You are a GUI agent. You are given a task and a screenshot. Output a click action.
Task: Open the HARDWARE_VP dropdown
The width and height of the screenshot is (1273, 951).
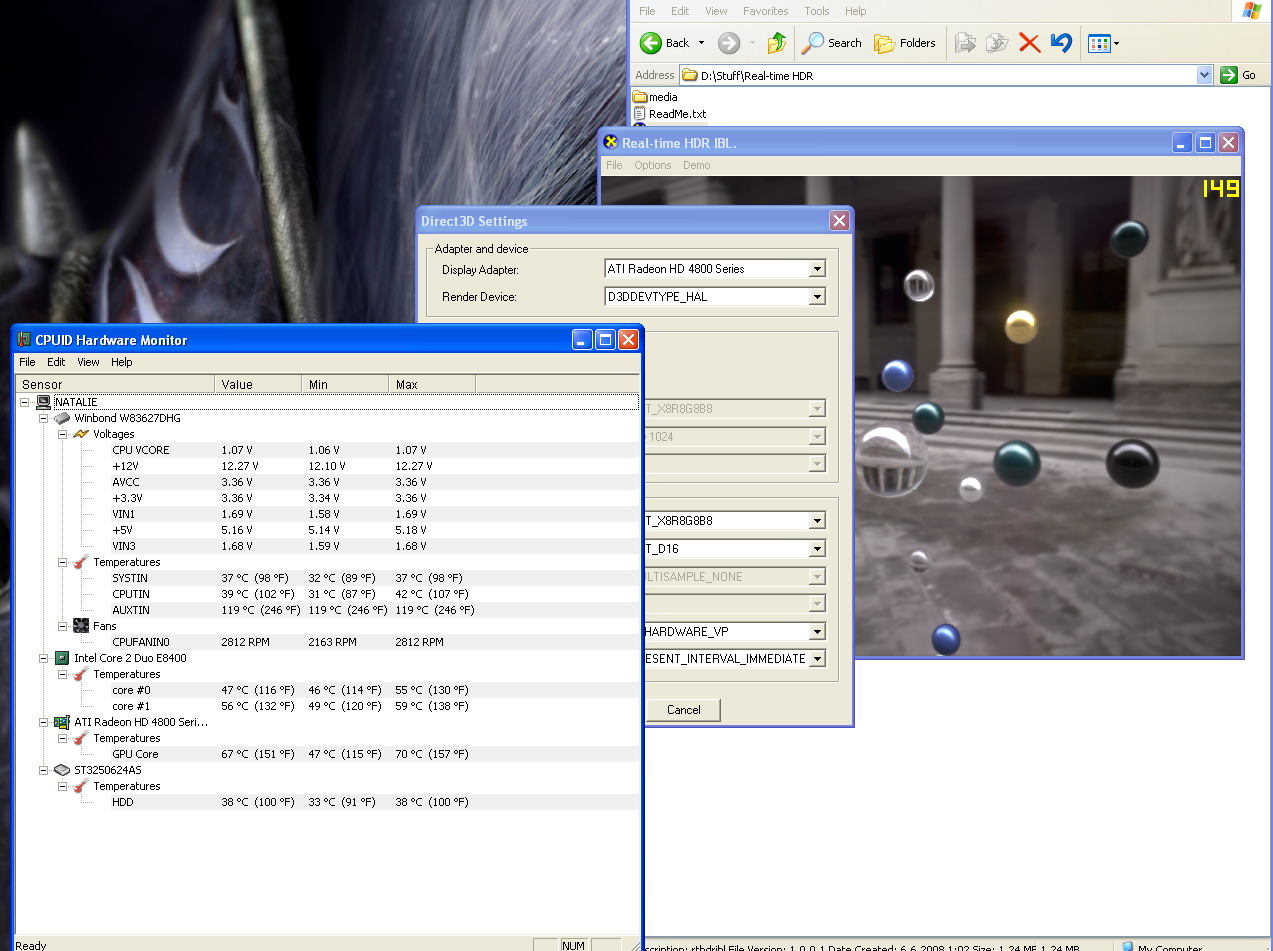[x=817, y=632]
